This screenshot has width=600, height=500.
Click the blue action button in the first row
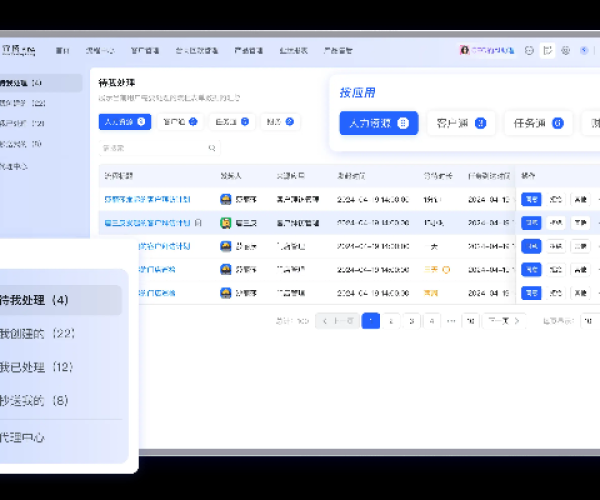click(x=531, y=199)
